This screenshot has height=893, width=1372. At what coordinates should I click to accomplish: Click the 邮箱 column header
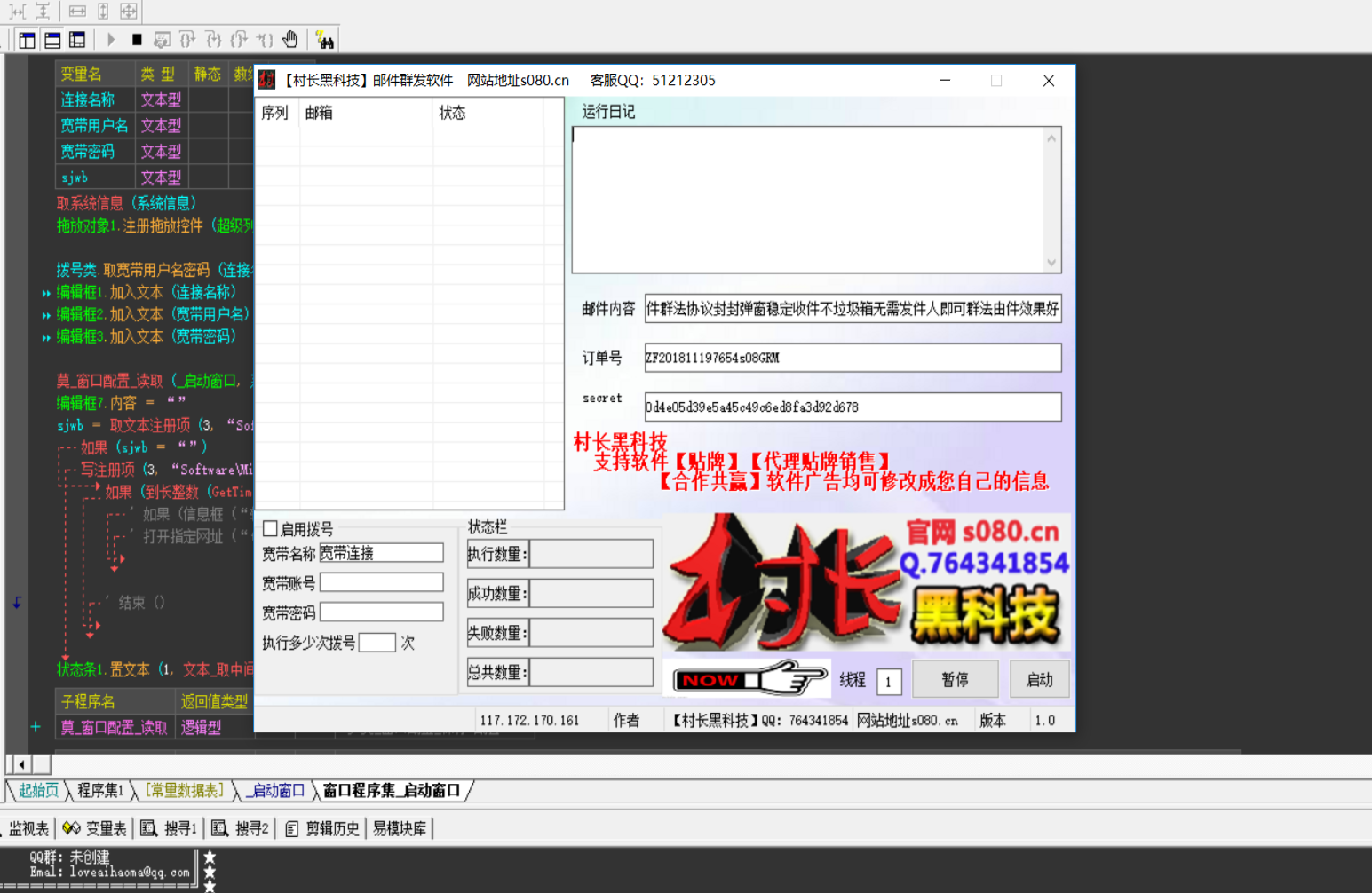pos(366,113)
